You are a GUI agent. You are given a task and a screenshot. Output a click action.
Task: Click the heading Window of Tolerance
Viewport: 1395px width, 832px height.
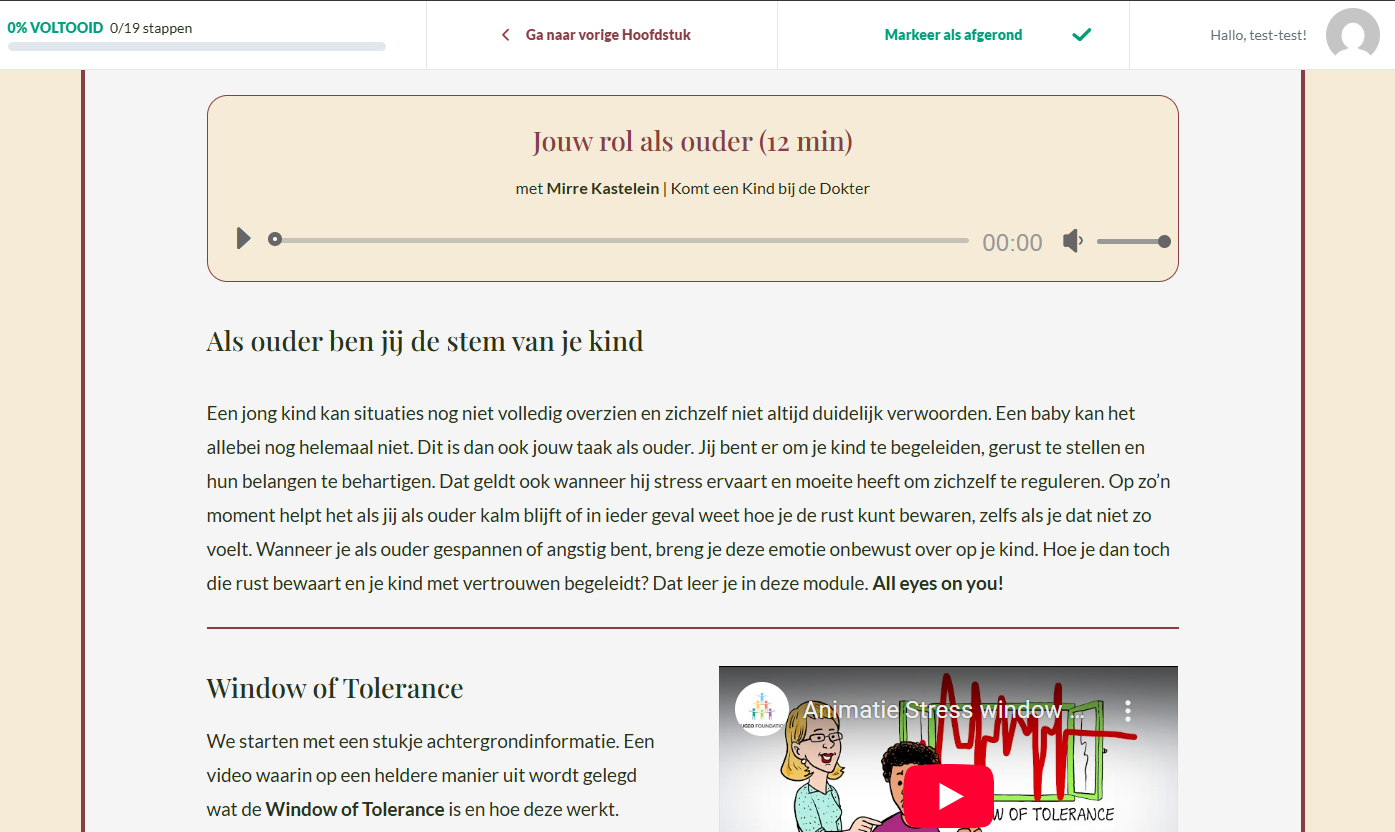[334, 688]
